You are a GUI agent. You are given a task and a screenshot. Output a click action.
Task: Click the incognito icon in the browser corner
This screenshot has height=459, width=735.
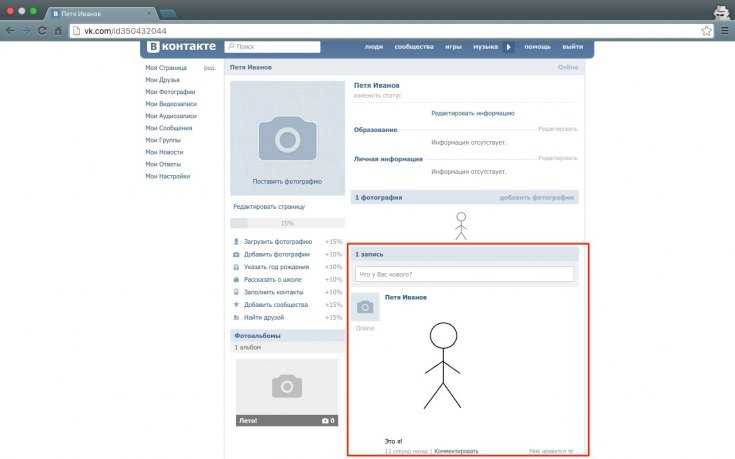tap(721, 12)
